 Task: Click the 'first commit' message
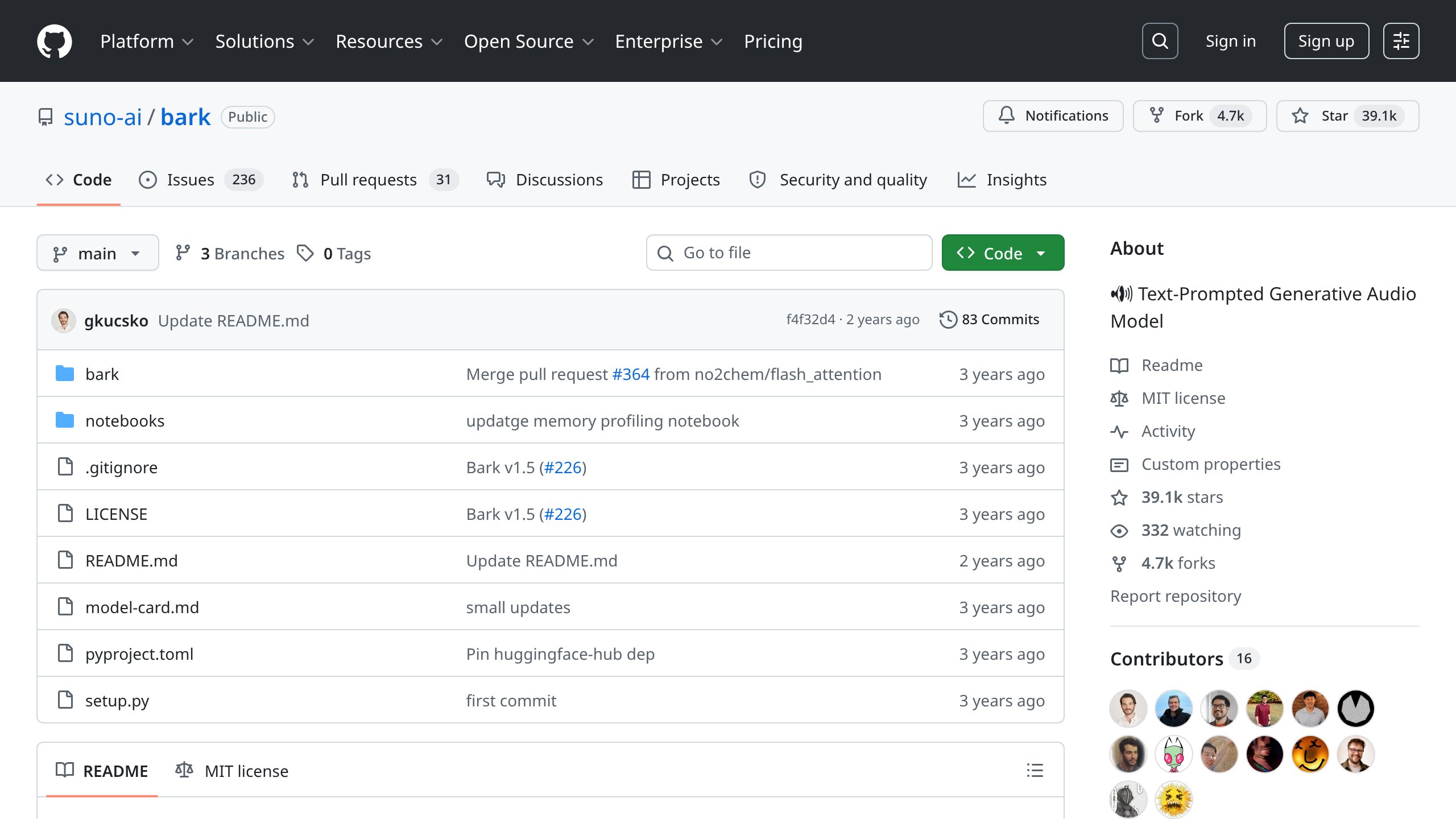coord(511,701)
